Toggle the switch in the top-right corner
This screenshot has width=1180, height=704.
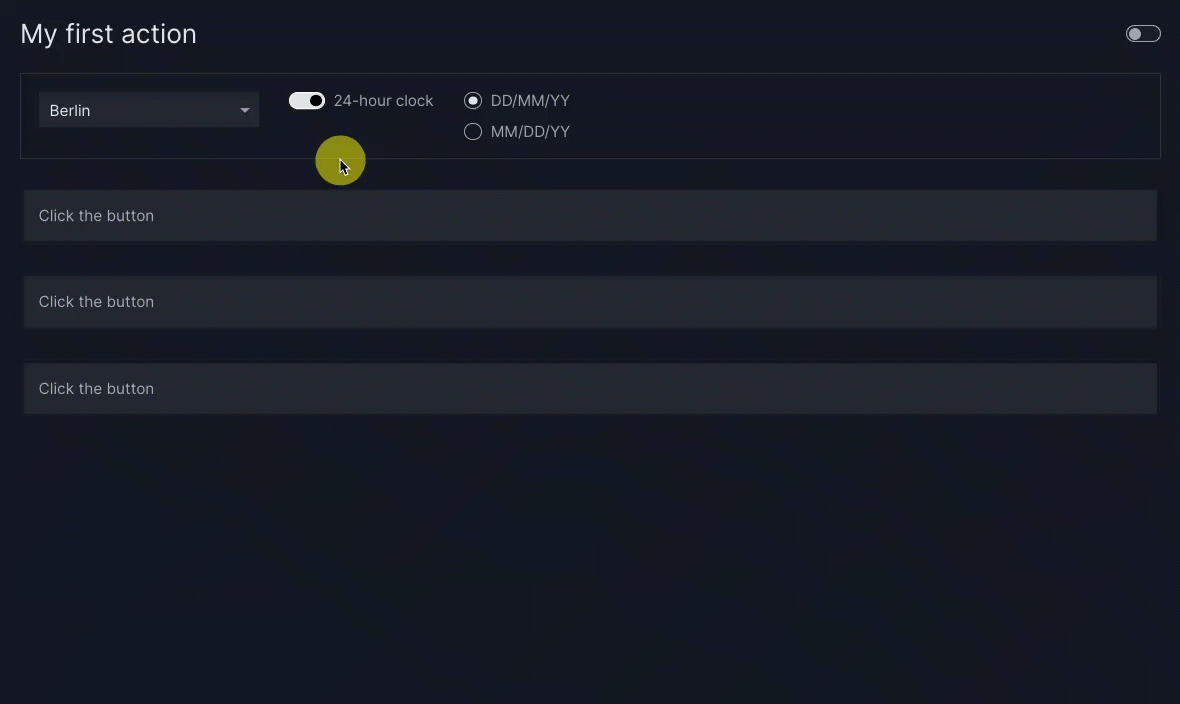[x=1143, y=34]
